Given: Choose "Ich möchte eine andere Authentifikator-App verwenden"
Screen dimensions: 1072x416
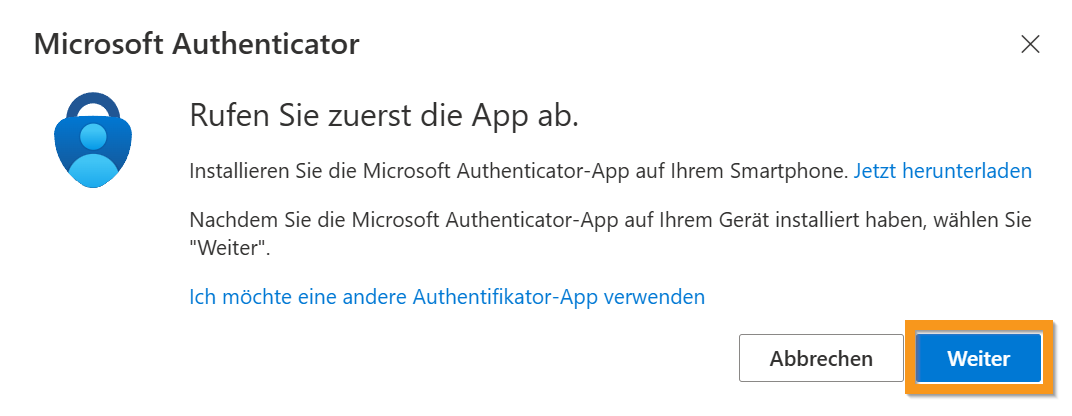Looking at the screenshot, I should [x=447, y=296].
